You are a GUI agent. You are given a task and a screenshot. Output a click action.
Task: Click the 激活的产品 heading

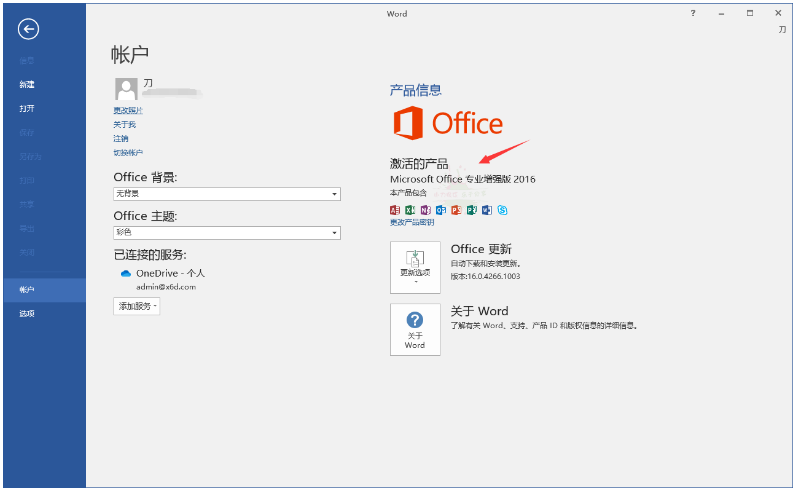tap(419, 163)
